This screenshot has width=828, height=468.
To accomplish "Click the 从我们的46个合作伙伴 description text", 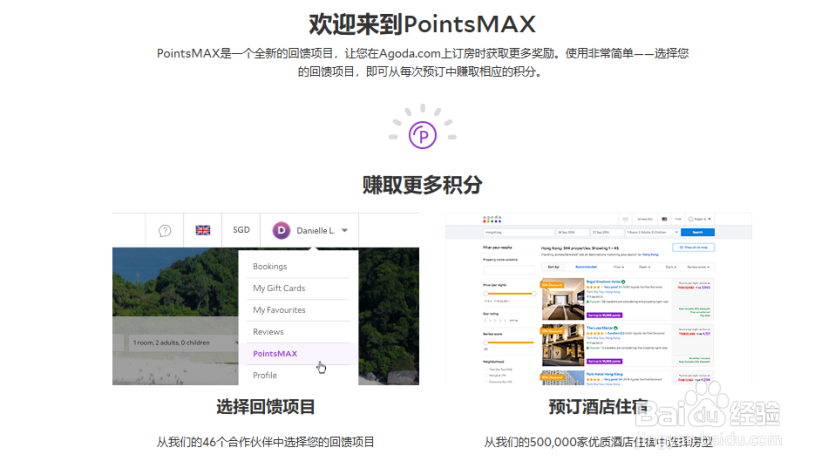I will coord(266,442).
